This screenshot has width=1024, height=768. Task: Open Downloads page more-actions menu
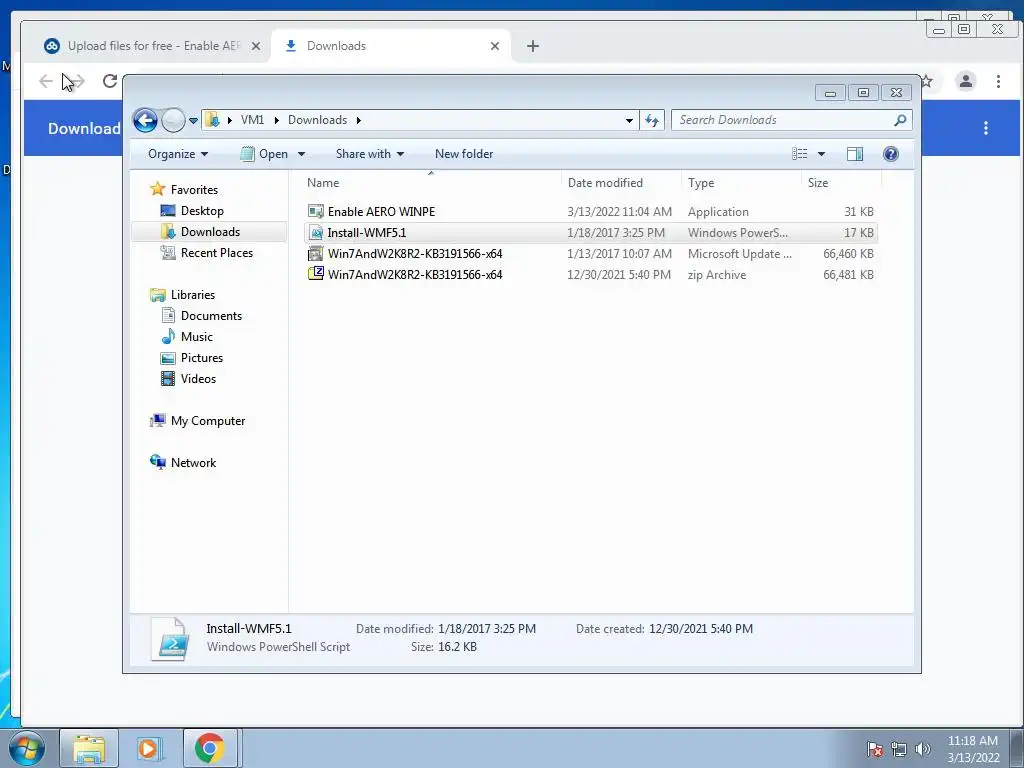click(986, 128)
